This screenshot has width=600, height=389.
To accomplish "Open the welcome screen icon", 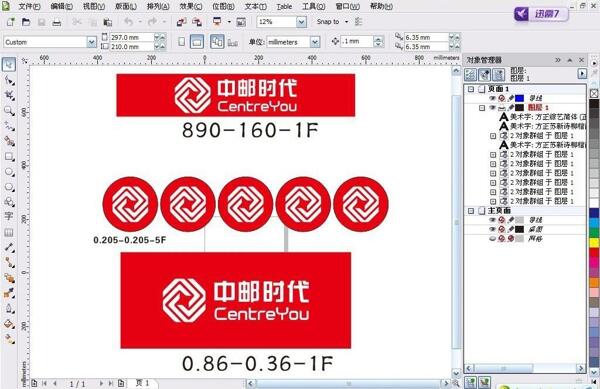I will pos(241,22).
